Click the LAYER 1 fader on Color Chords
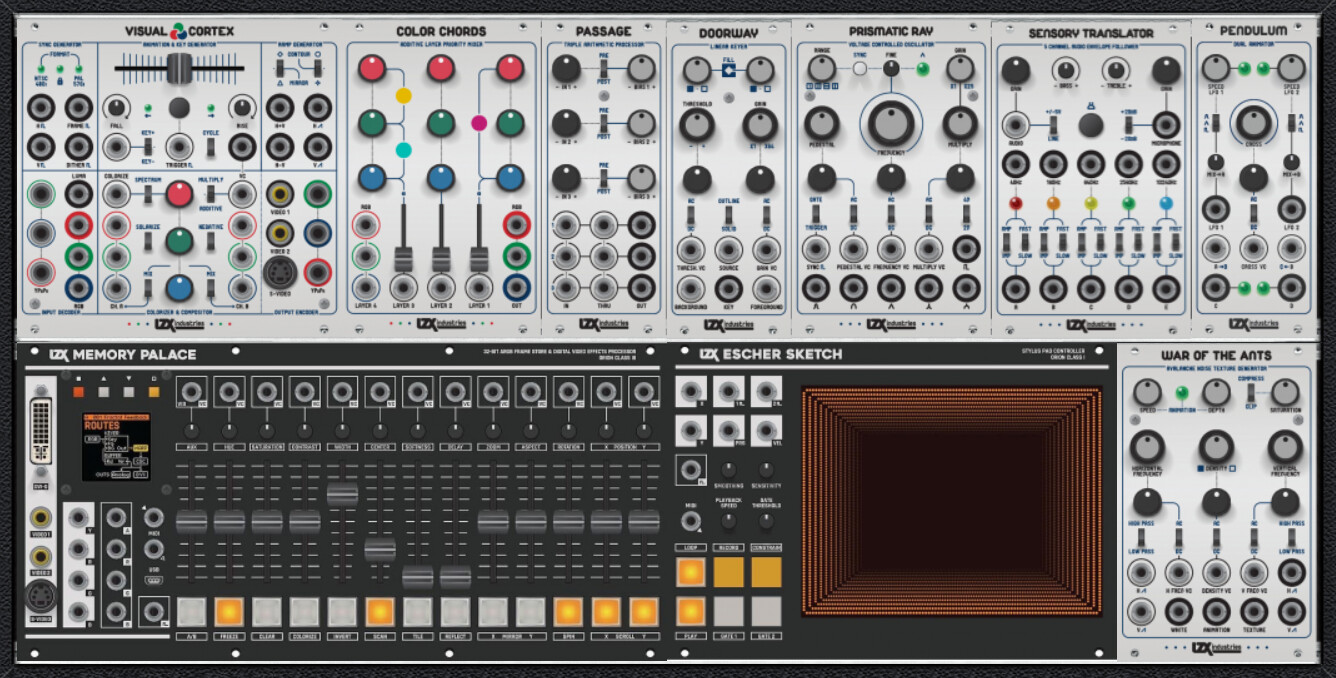 tap(479, 259)
